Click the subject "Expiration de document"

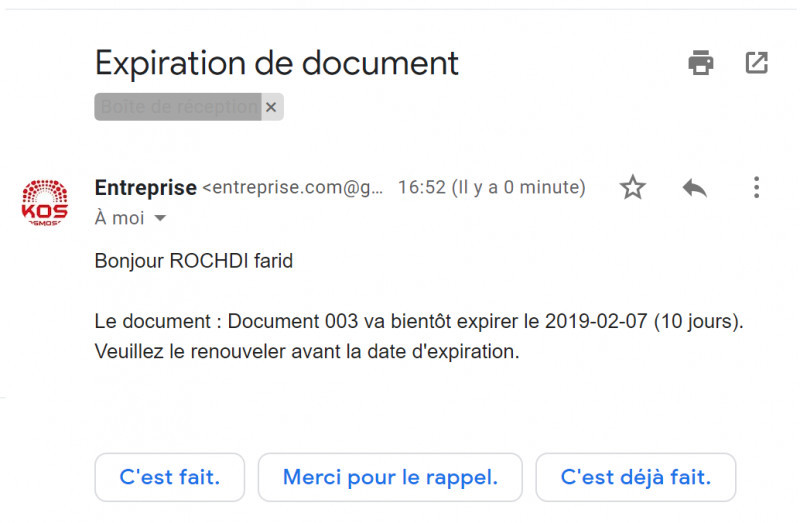276,63
